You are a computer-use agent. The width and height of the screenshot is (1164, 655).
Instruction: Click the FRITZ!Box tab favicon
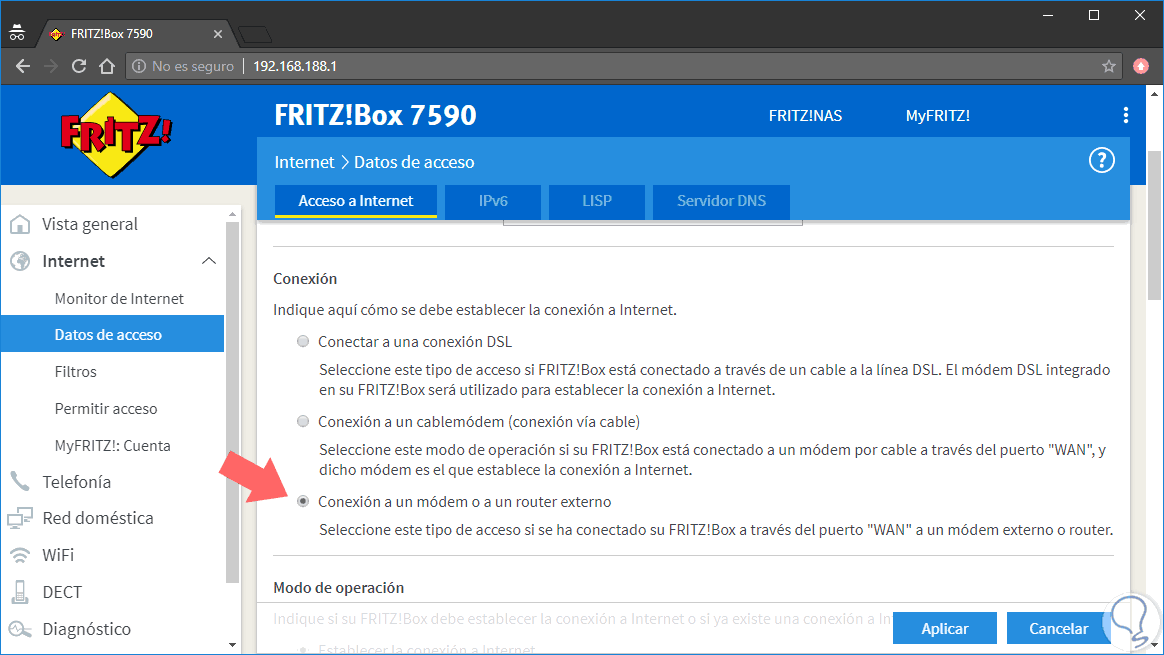56,34
